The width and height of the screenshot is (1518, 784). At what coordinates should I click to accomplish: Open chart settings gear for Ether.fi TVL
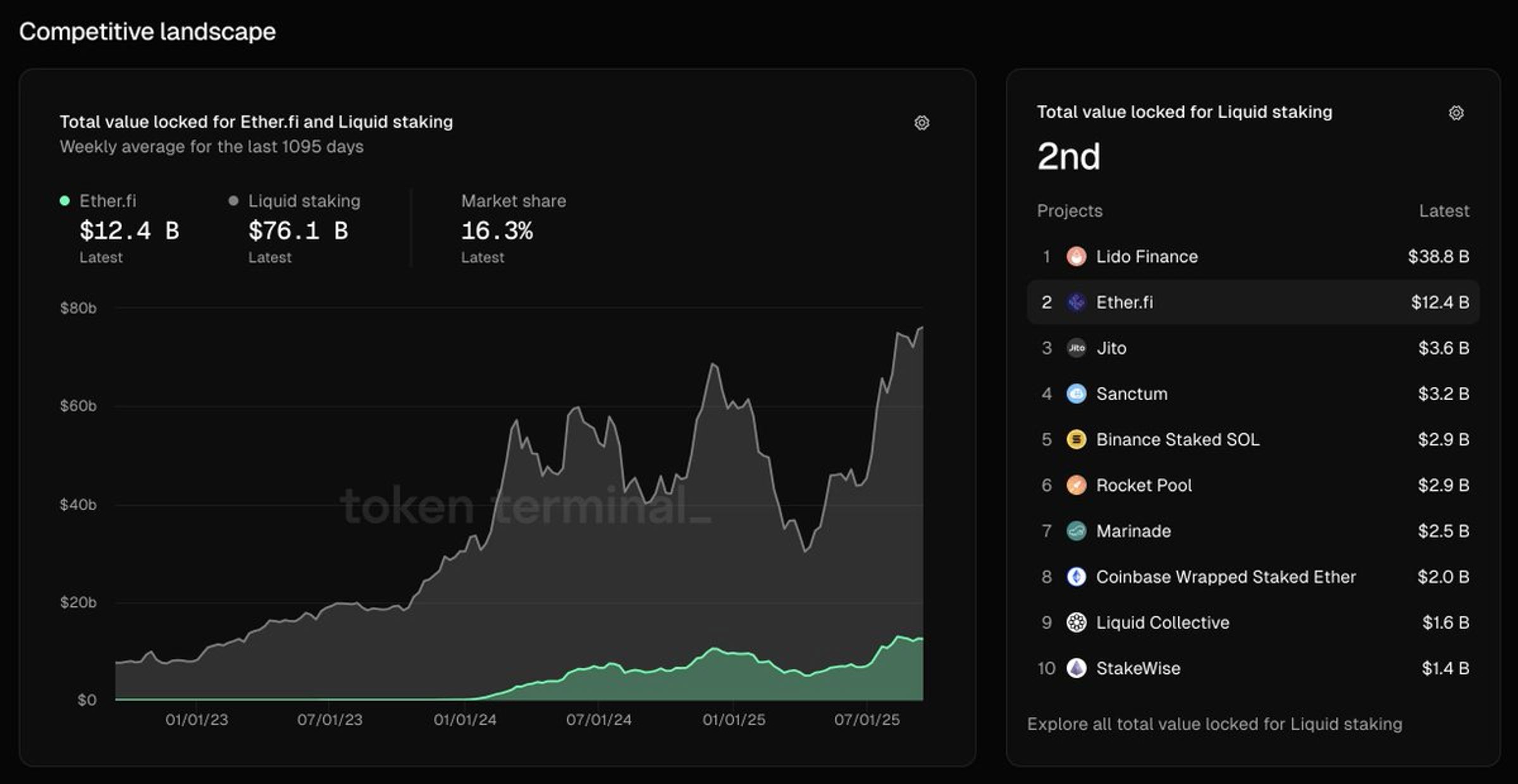922,123
